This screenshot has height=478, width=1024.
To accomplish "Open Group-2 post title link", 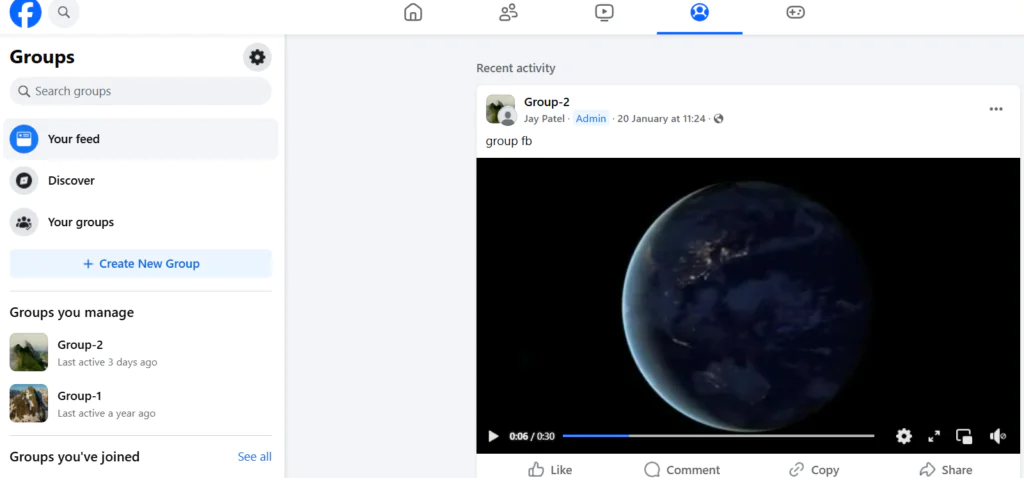I will (x=547, y=102).
